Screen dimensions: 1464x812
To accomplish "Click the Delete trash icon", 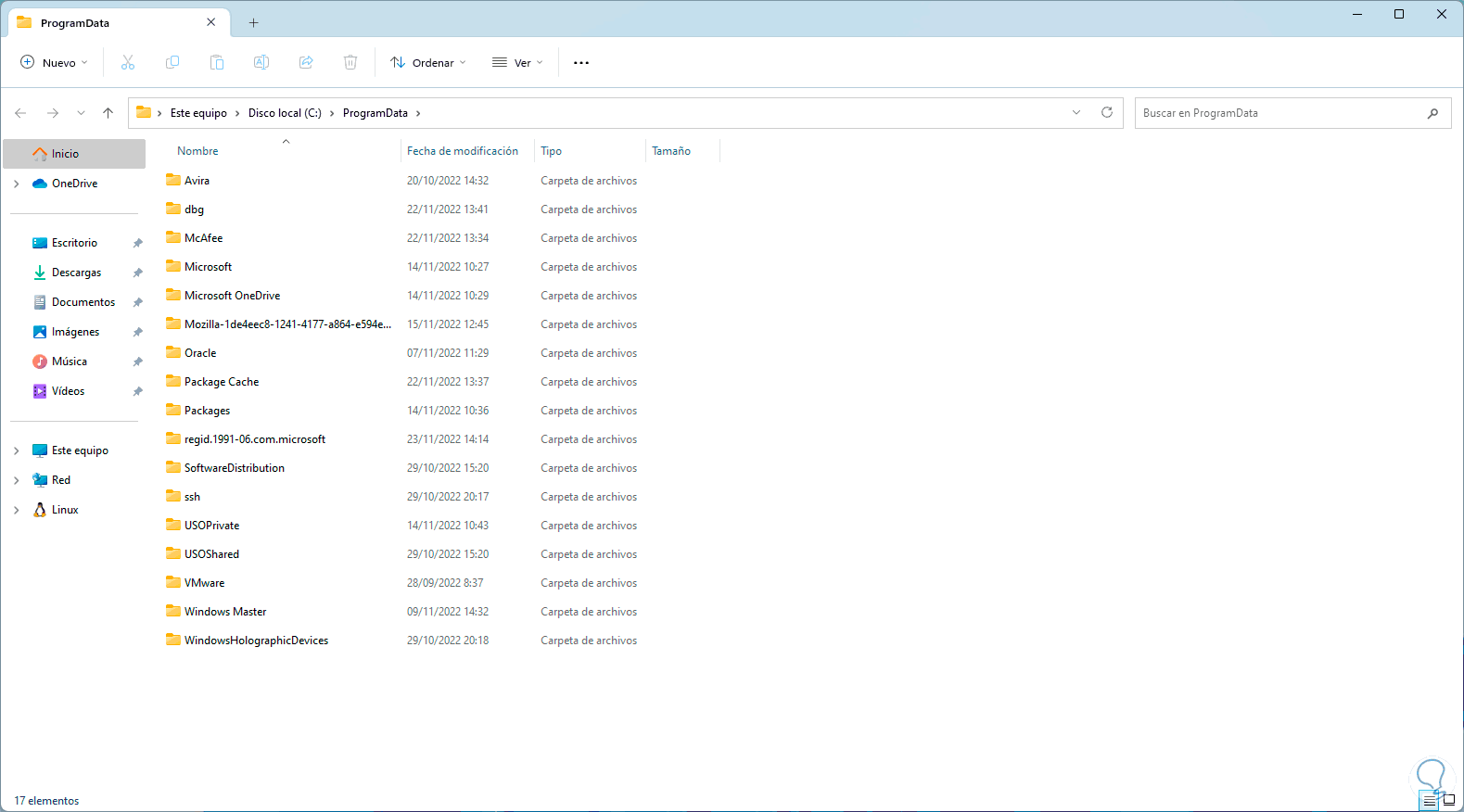I will [350, 62].
